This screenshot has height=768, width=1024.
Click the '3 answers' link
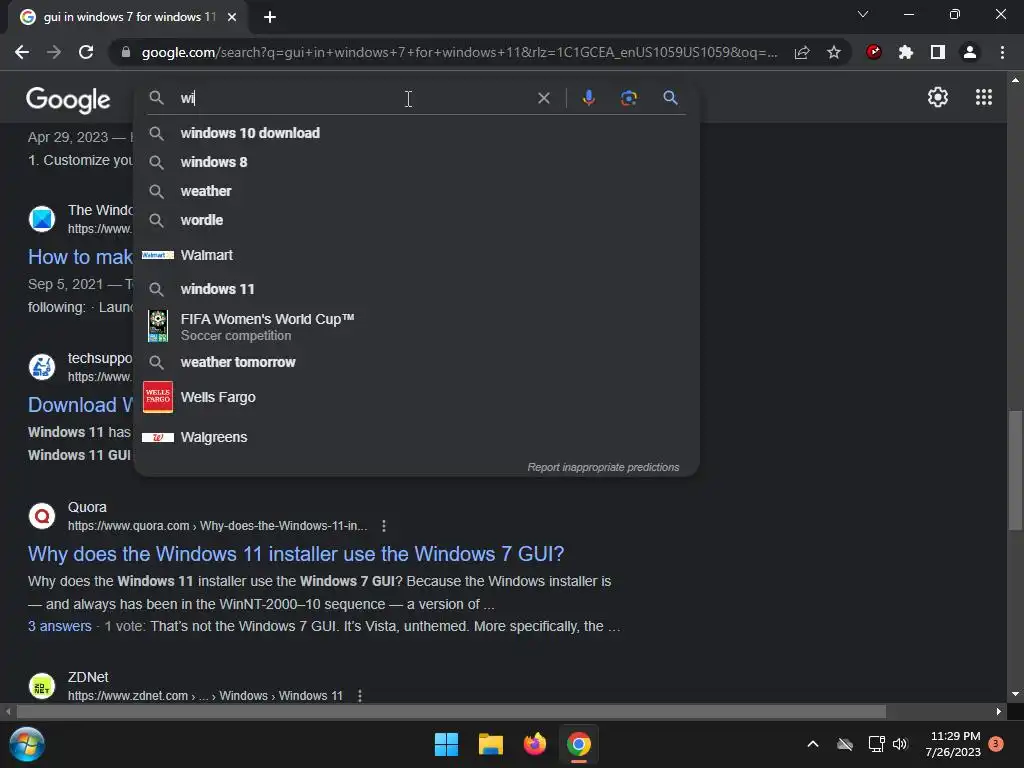59,626
